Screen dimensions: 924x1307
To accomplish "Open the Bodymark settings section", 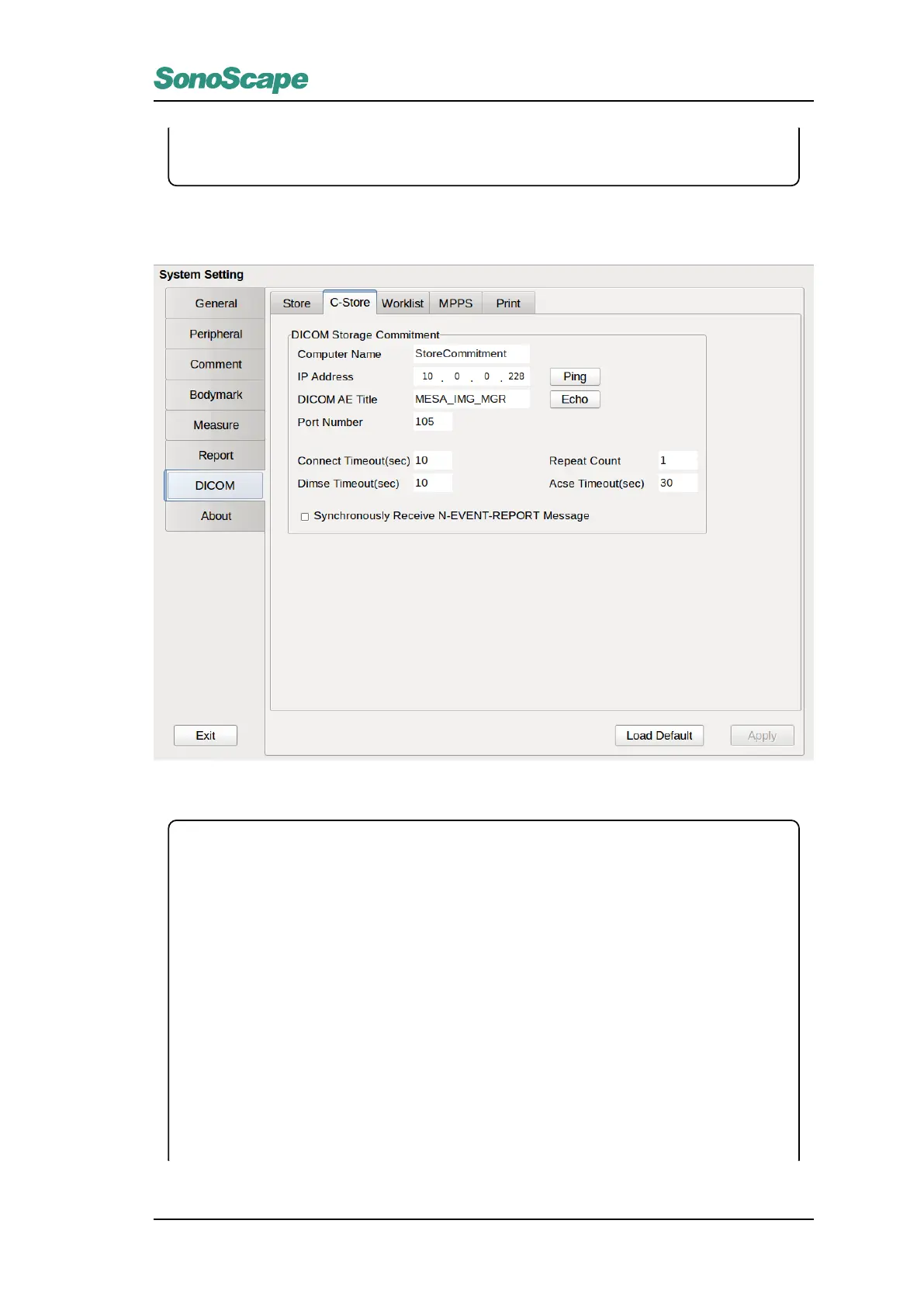I will point(216,394).
